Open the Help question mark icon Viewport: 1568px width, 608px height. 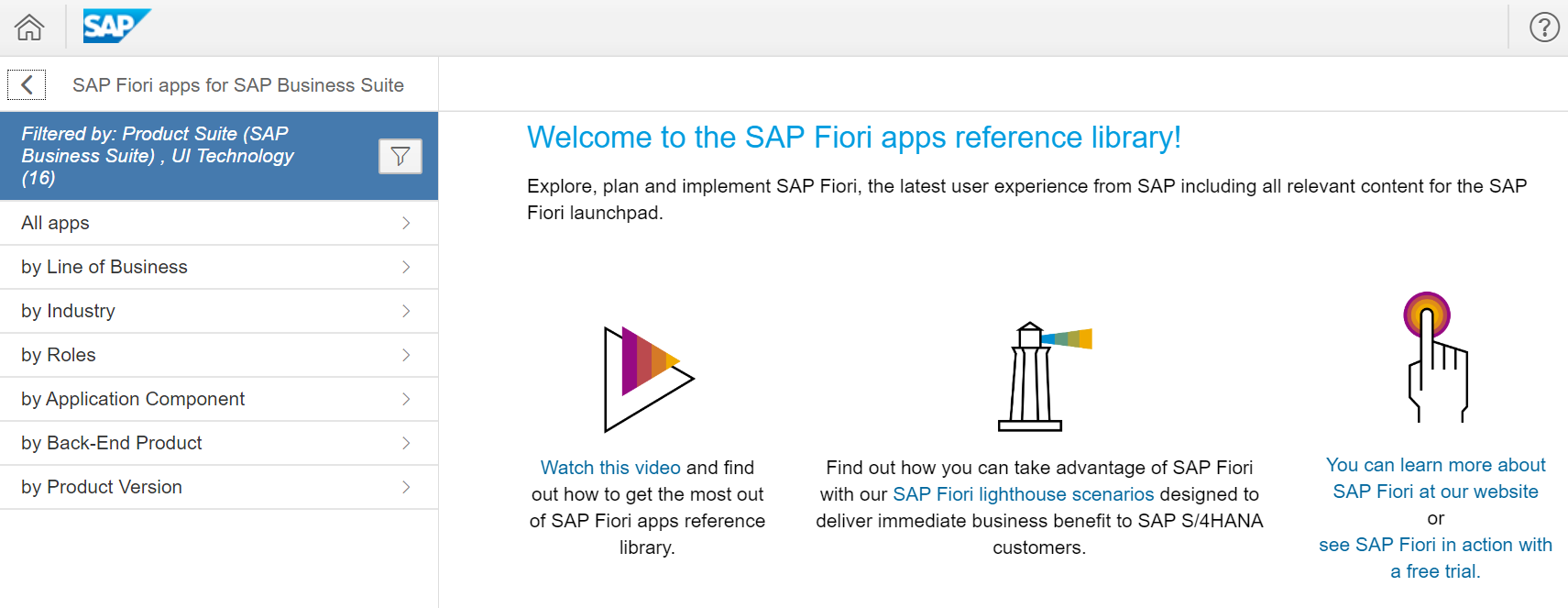1544,28
